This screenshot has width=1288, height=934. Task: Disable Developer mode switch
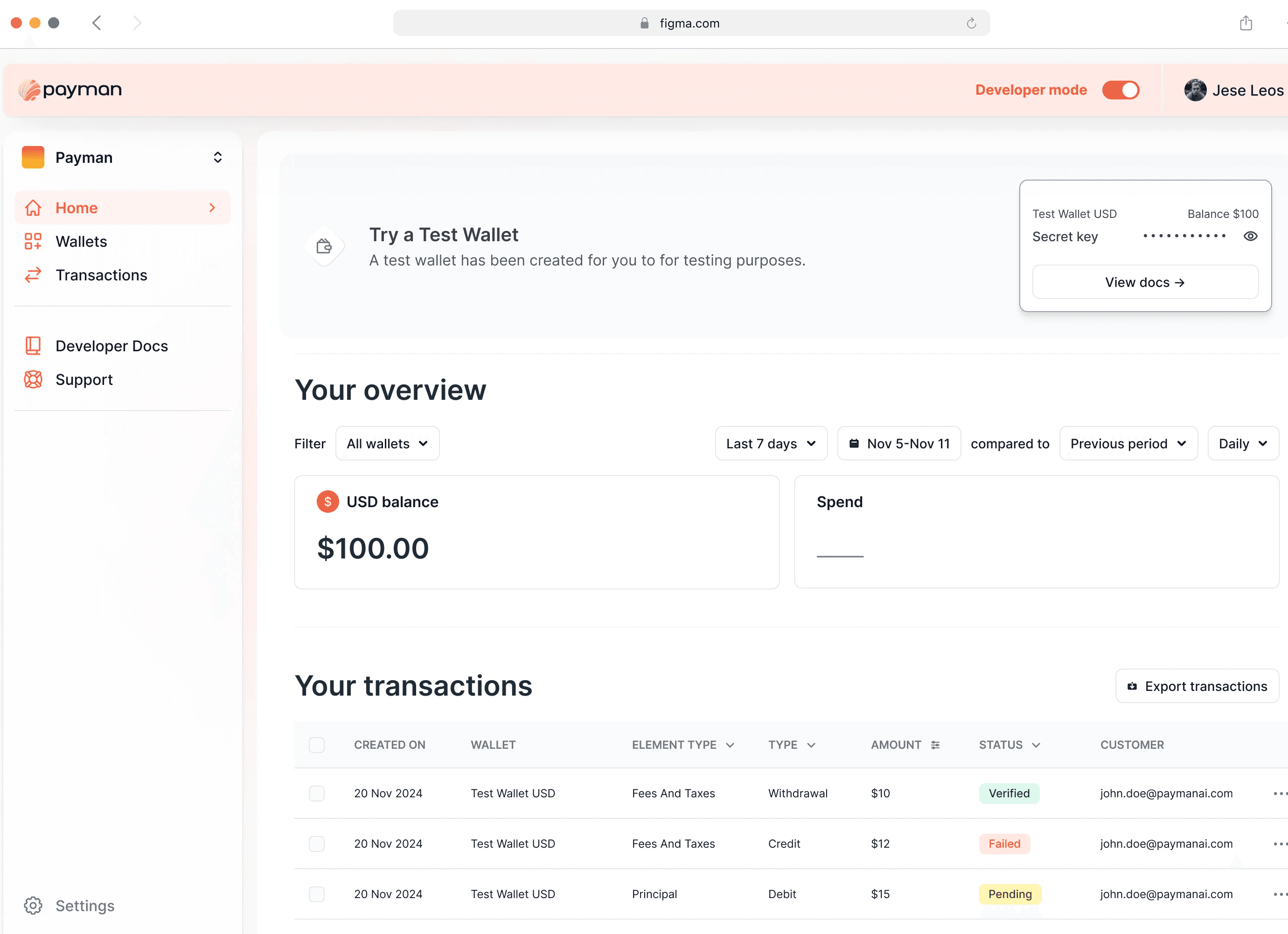coord(1120,91)
